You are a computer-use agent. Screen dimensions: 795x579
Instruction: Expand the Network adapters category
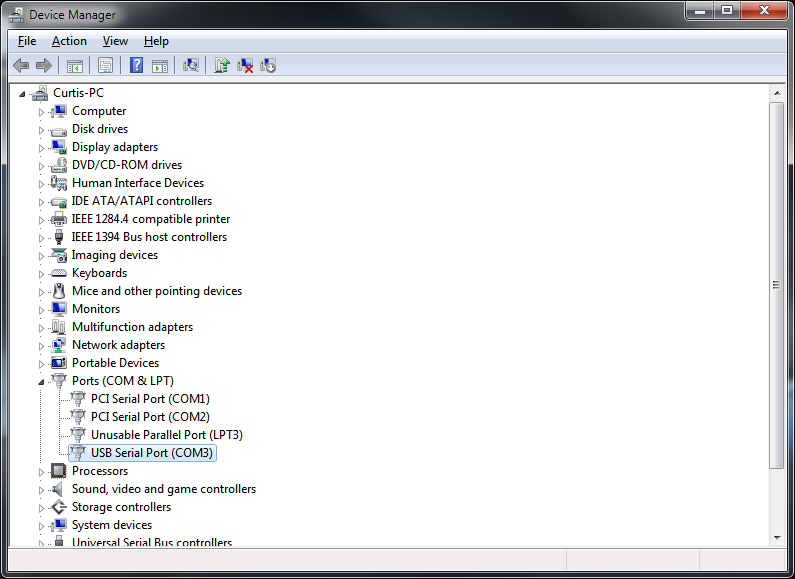pos(42,345)
